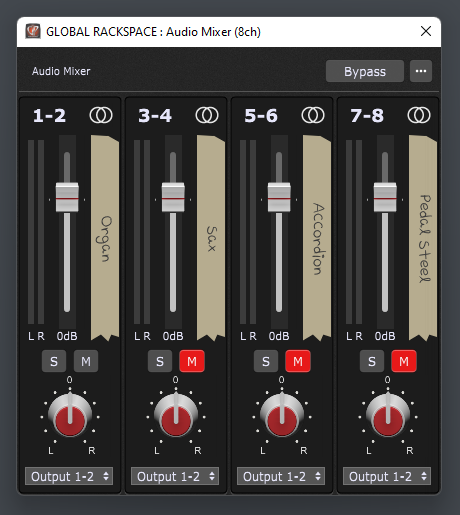460x515 pixels.
Task: Solo the Organ channel 1-2
Action: [x=54, y=361]
